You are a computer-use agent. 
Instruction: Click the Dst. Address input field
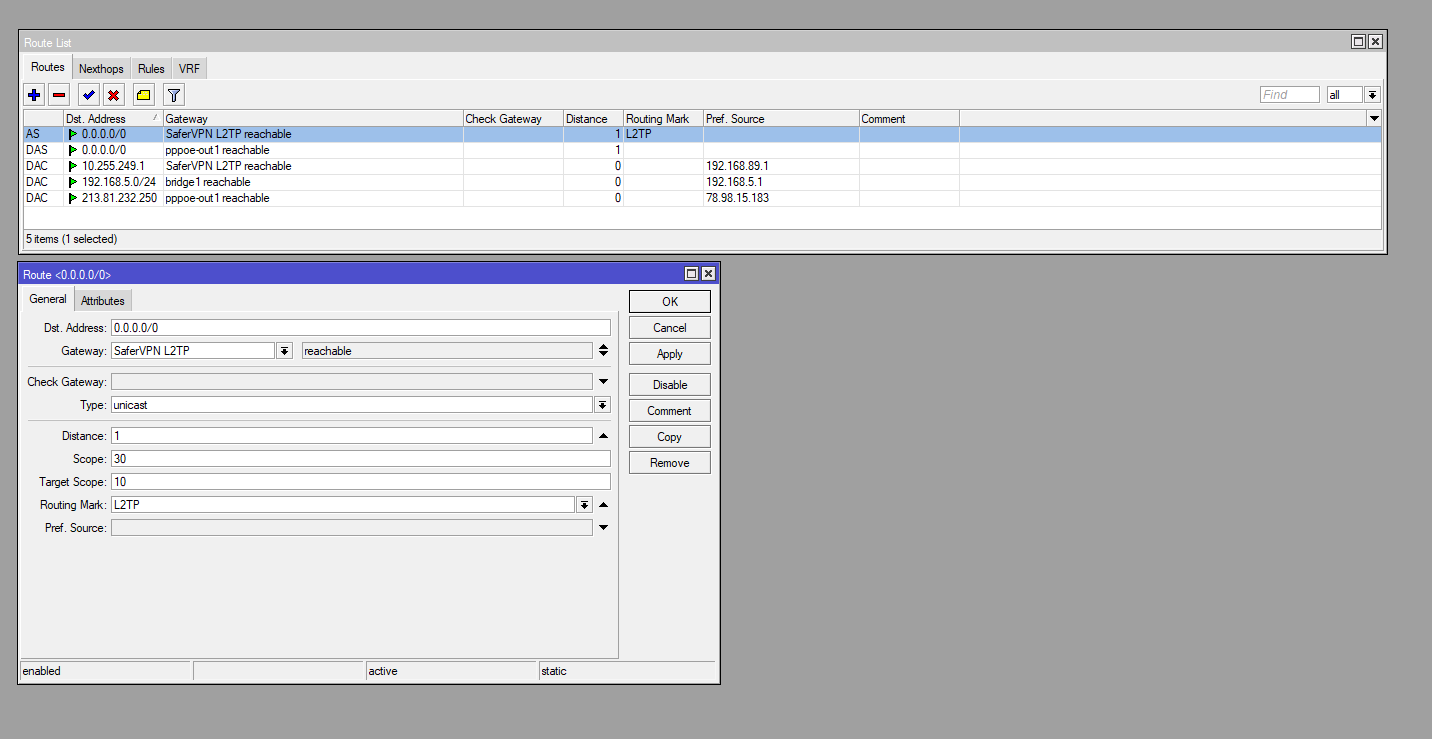click(x=360, y=327)
